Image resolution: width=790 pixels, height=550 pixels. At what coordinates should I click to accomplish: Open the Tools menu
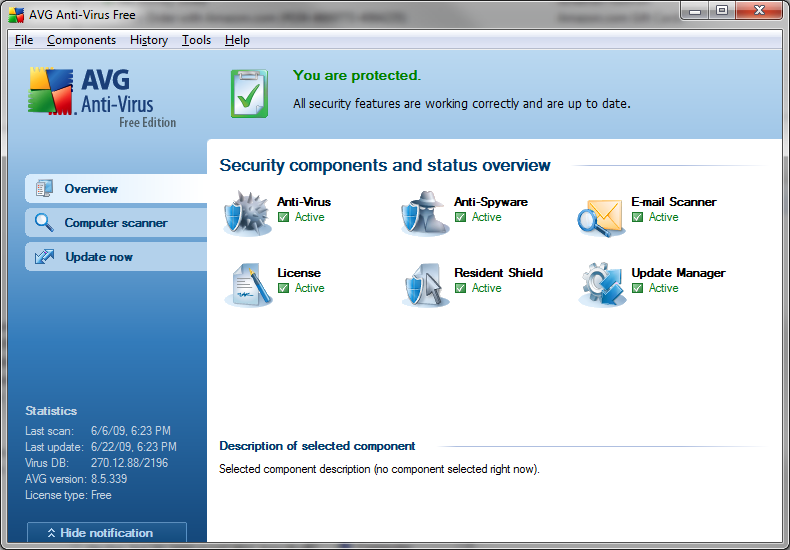coord(196,40)
